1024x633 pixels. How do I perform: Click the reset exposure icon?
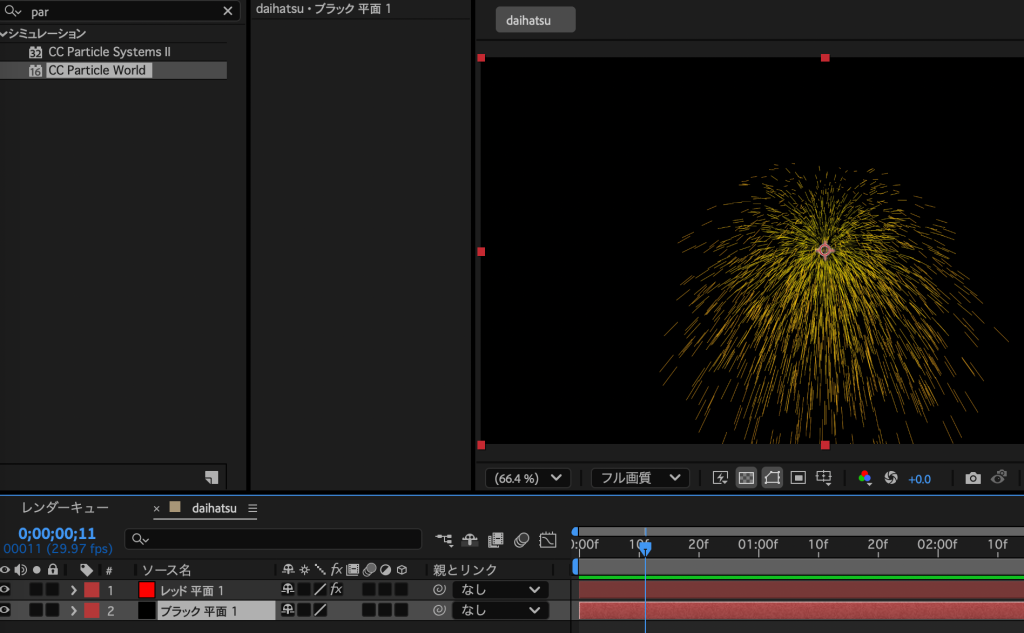pyautogui.click(x=891, y=478)
